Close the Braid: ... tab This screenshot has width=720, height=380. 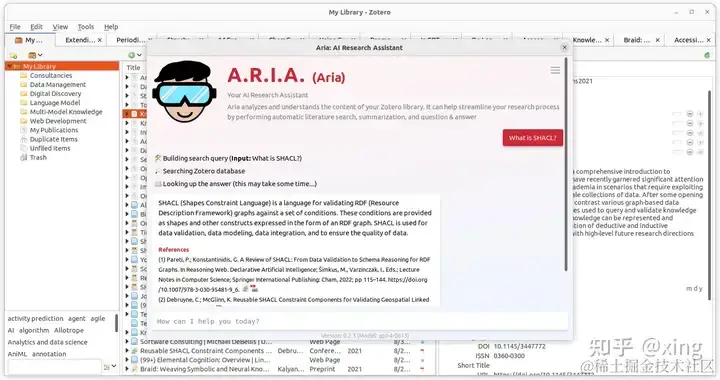click(658, 40)
